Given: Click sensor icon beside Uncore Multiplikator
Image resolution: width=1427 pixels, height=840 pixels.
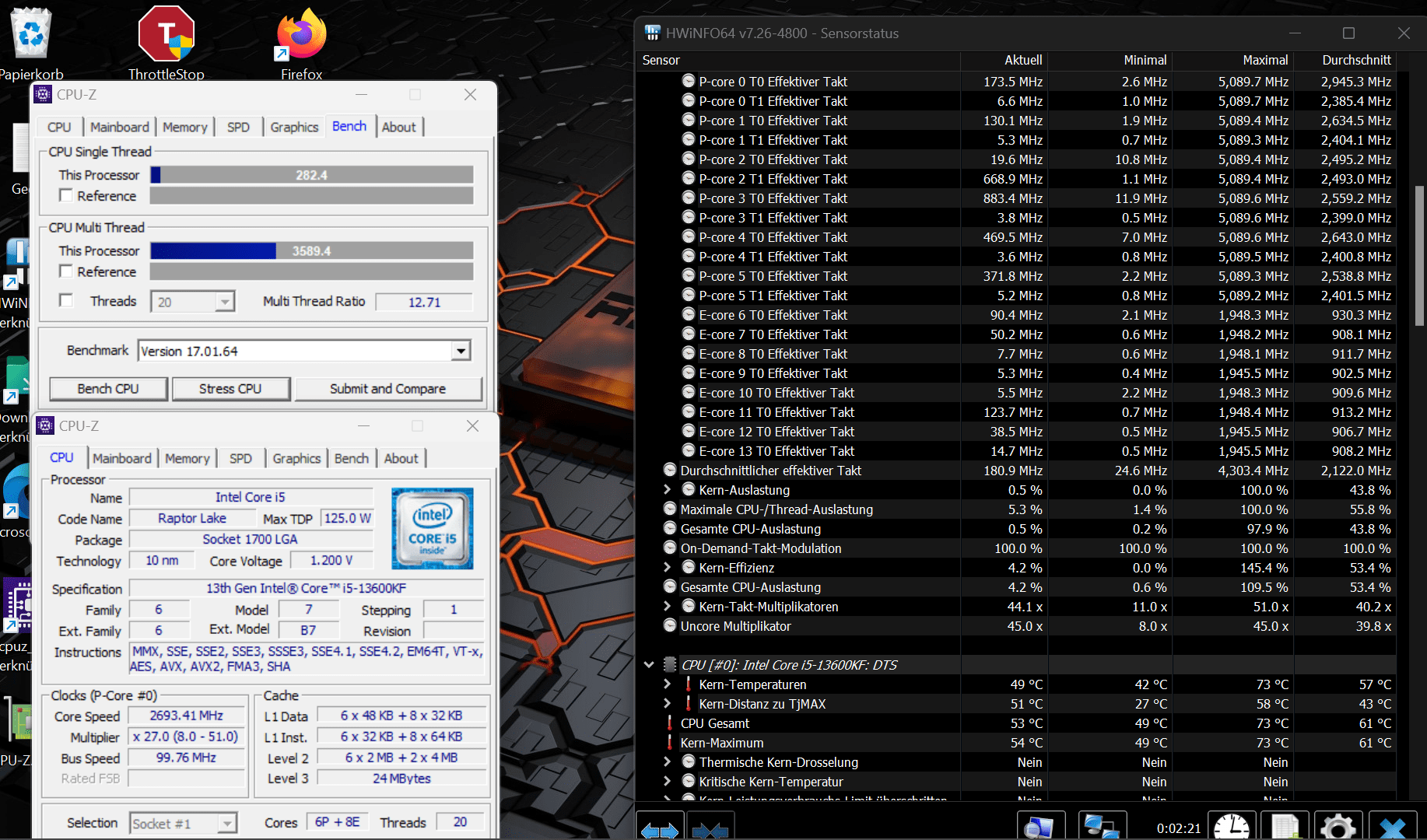Looking at the screenshot, I should [670, 625].
